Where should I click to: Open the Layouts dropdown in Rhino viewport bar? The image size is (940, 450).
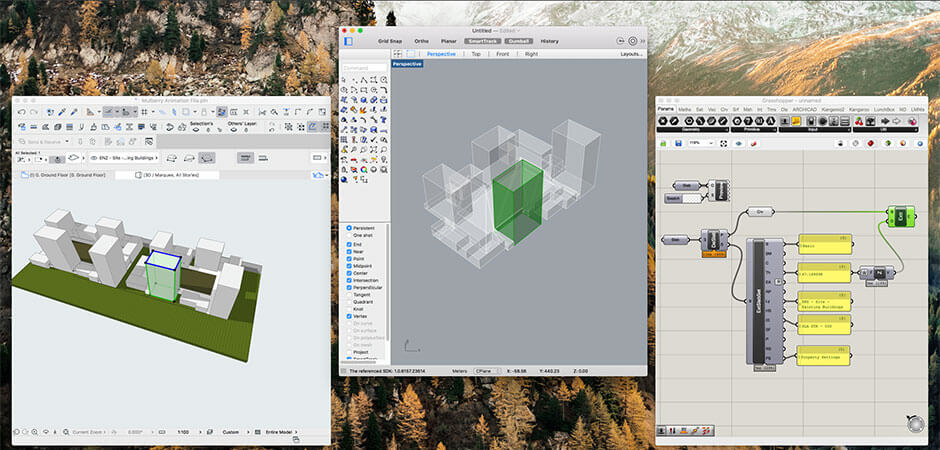pyautogui.click(x=631, y=54)
